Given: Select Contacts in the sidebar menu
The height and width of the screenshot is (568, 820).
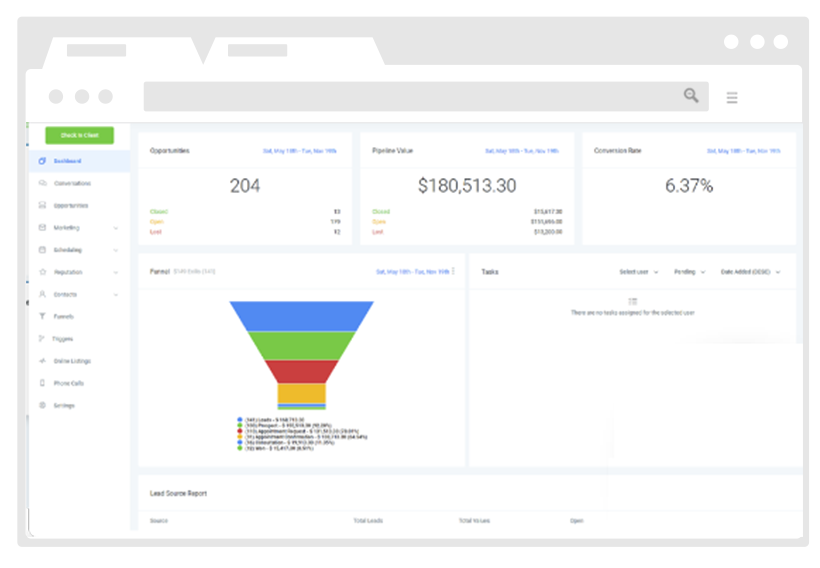Looking at the screenshot, I should click(66, 295).
